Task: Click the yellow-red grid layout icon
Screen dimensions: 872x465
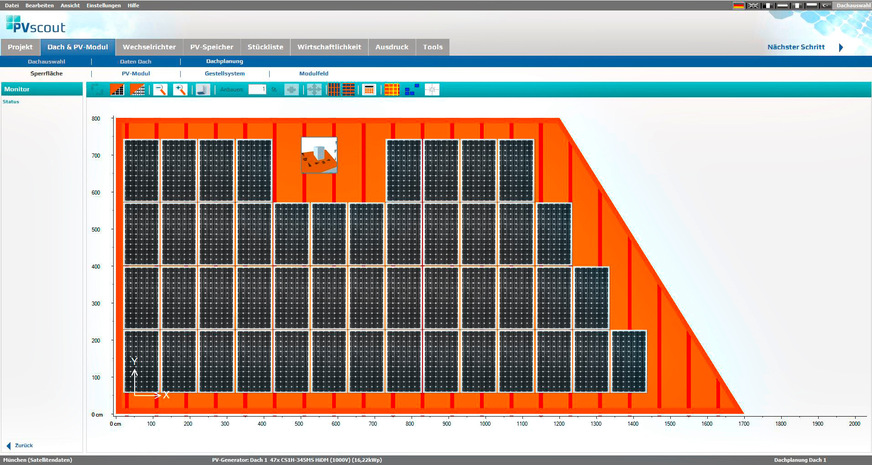Action: click(391, 90)
